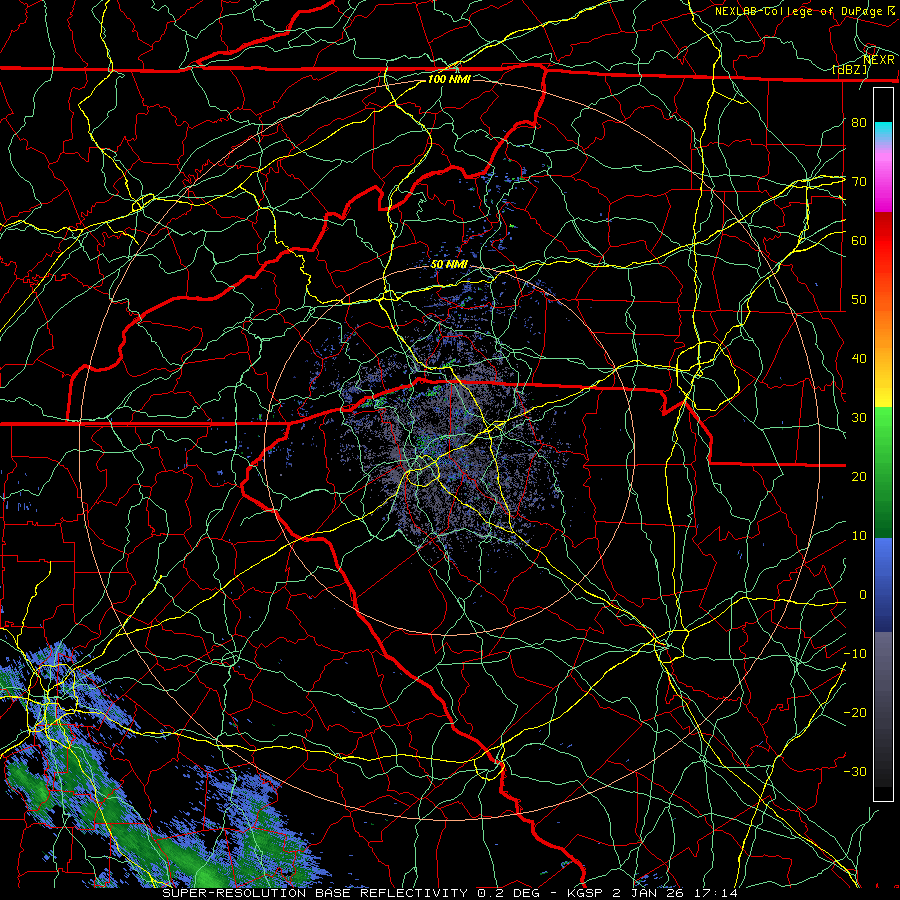Click the [dBZ] unit label

851,70
